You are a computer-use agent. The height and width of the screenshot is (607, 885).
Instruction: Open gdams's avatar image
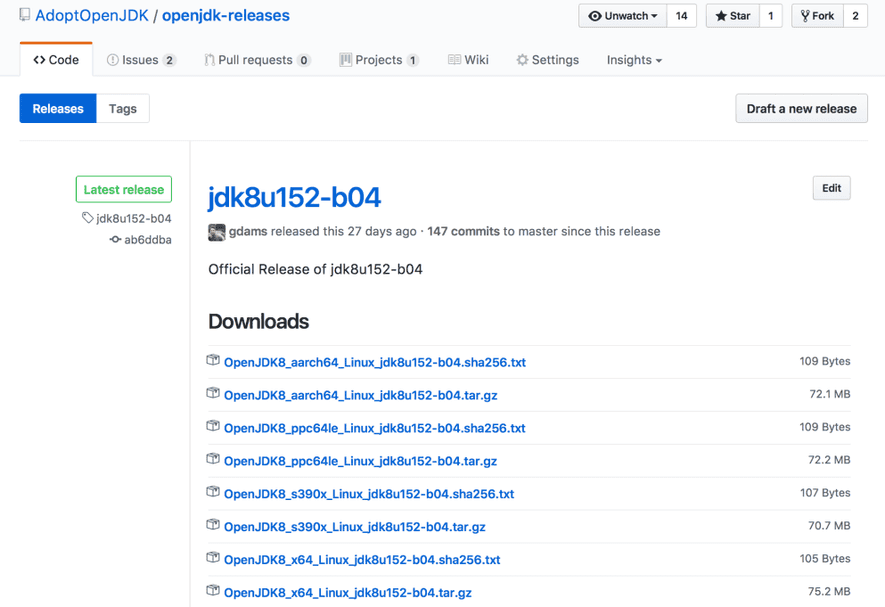coord(216,232)
